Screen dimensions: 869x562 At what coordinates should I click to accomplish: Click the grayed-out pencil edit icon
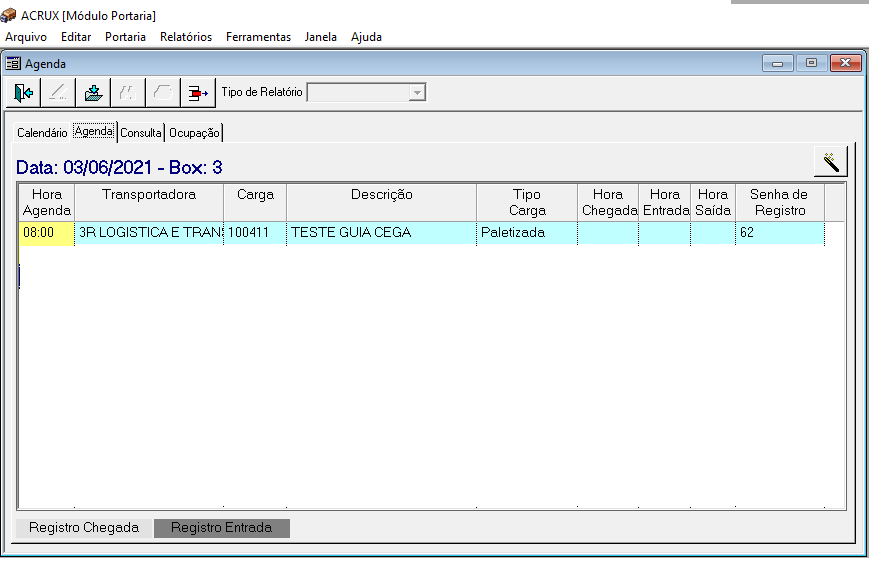58,93
